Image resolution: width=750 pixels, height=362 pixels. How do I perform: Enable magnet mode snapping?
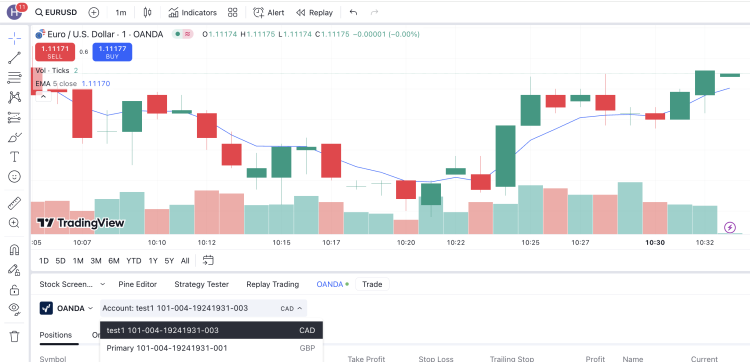tap(14, 250)
